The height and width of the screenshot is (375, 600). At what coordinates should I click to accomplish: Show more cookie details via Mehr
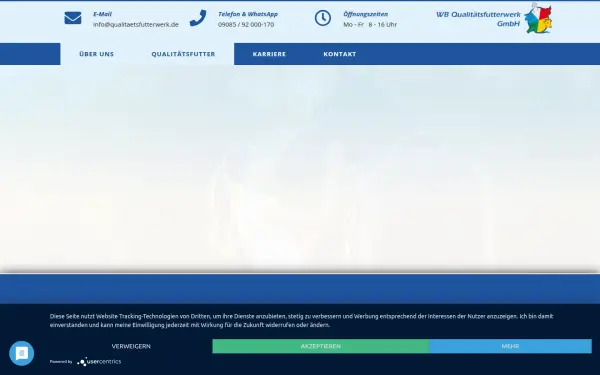[510, 346]
